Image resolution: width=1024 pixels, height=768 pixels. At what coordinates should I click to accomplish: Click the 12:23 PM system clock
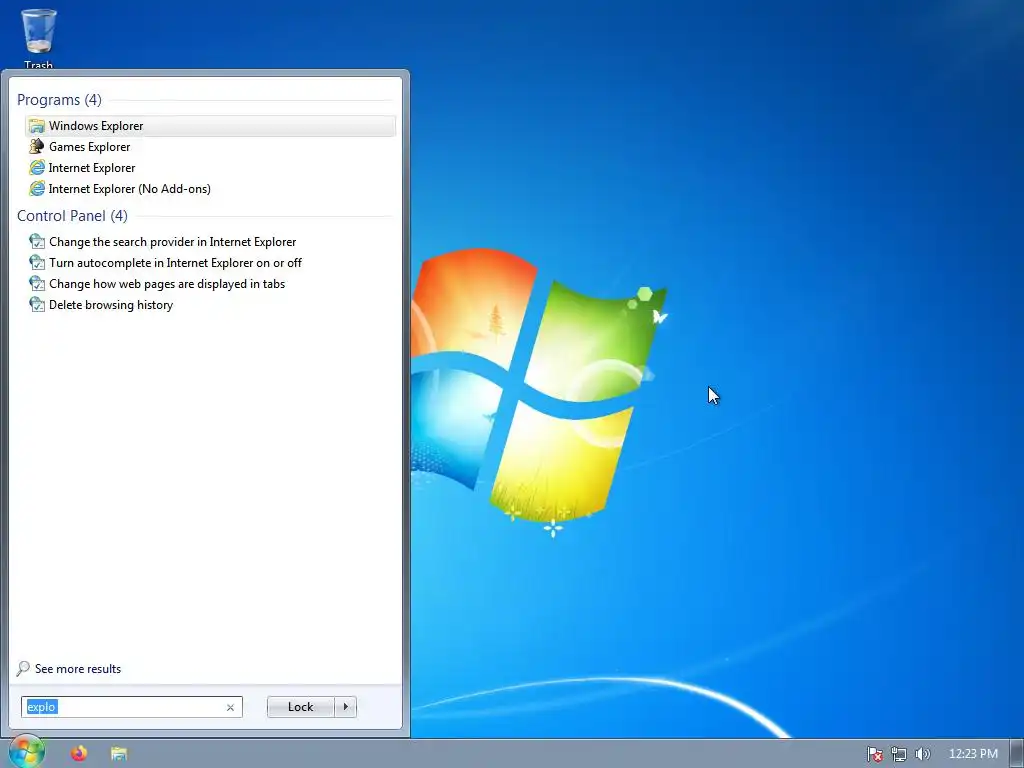pyautogui.click(x=973, y=754)
